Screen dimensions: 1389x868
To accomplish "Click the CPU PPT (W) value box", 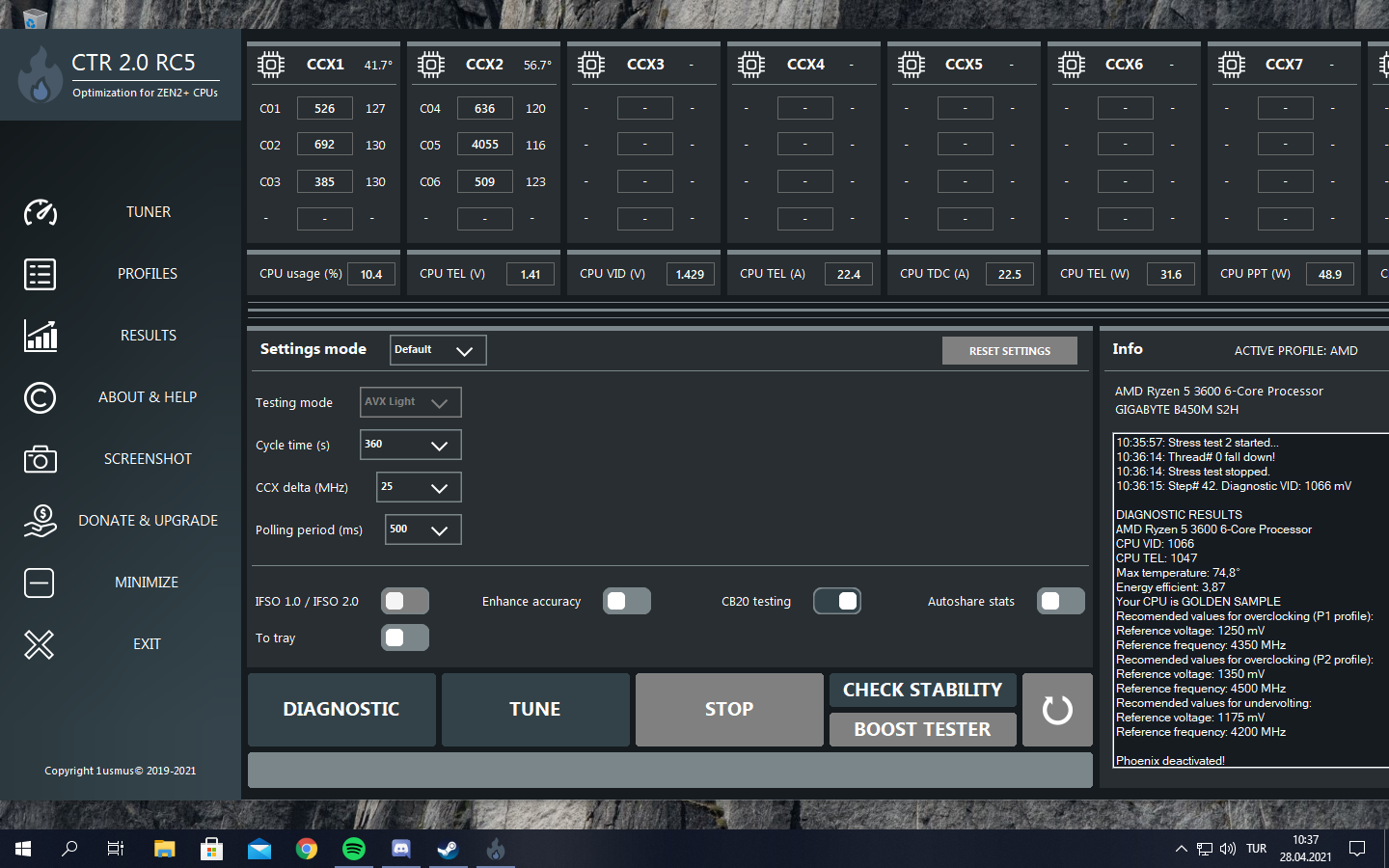I will (x=1330, y=275).
